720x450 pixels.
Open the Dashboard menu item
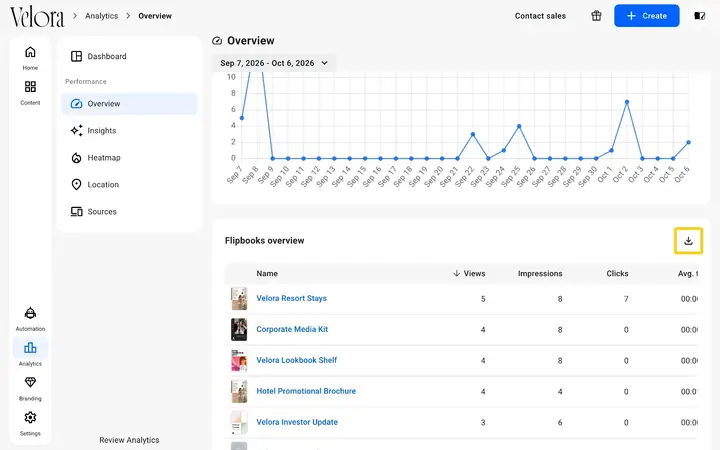coord(129,56)
